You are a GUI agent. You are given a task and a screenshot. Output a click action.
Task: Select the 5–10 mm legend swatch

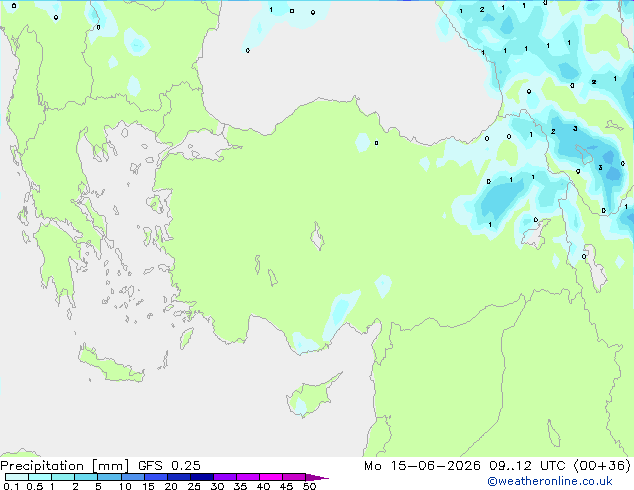[109, 477]
